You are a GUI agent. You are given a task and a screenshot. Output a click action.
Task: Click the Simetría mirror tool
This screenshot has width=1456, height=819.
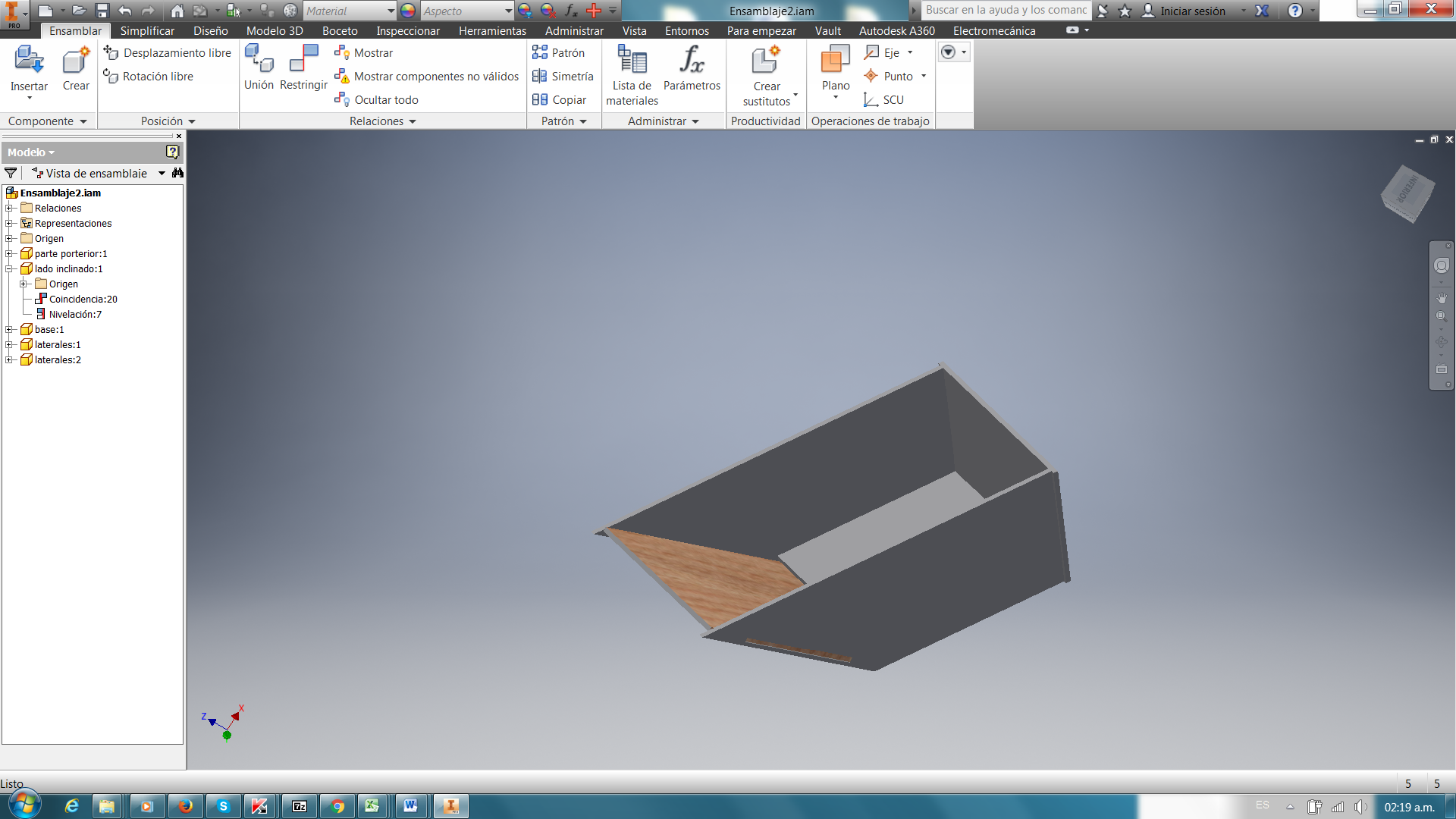[x=563, y=77]
